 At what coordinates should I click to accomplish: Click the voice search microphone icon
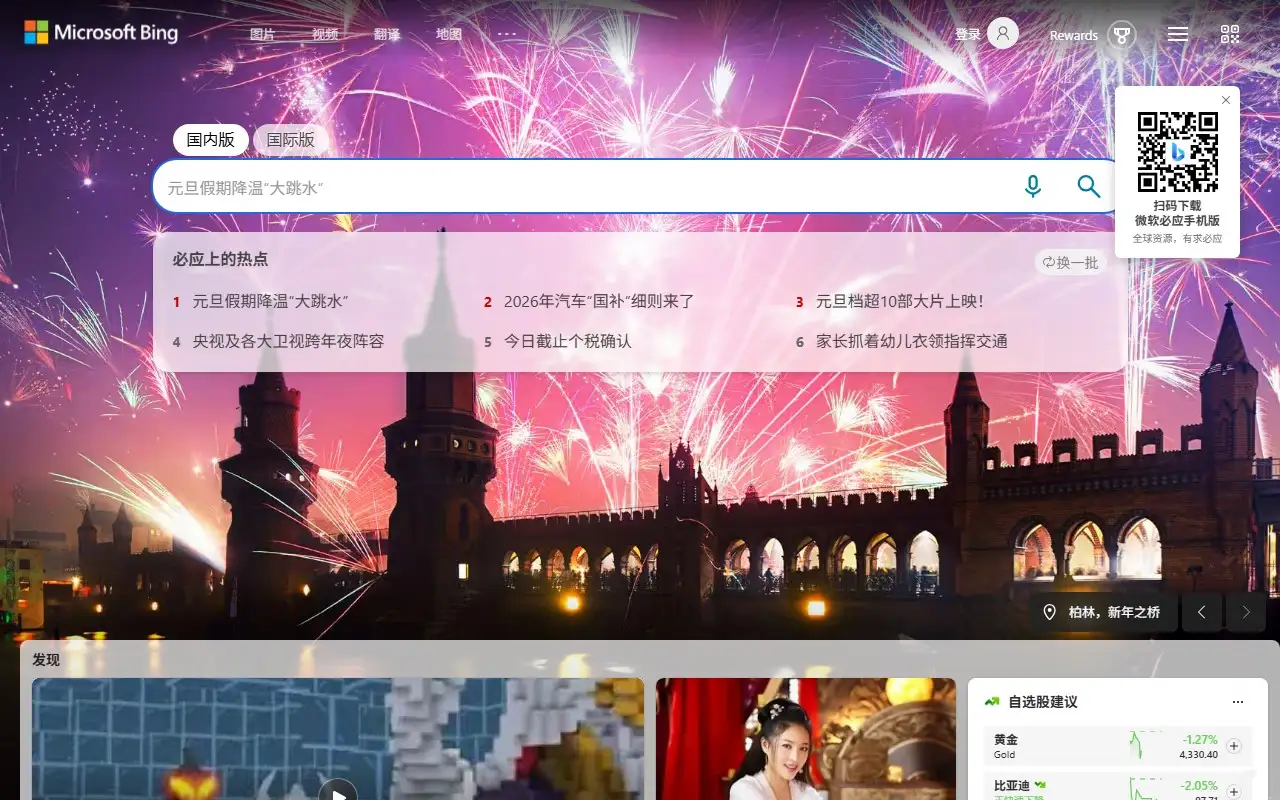pyautogui.click(x=1033, y=186)
